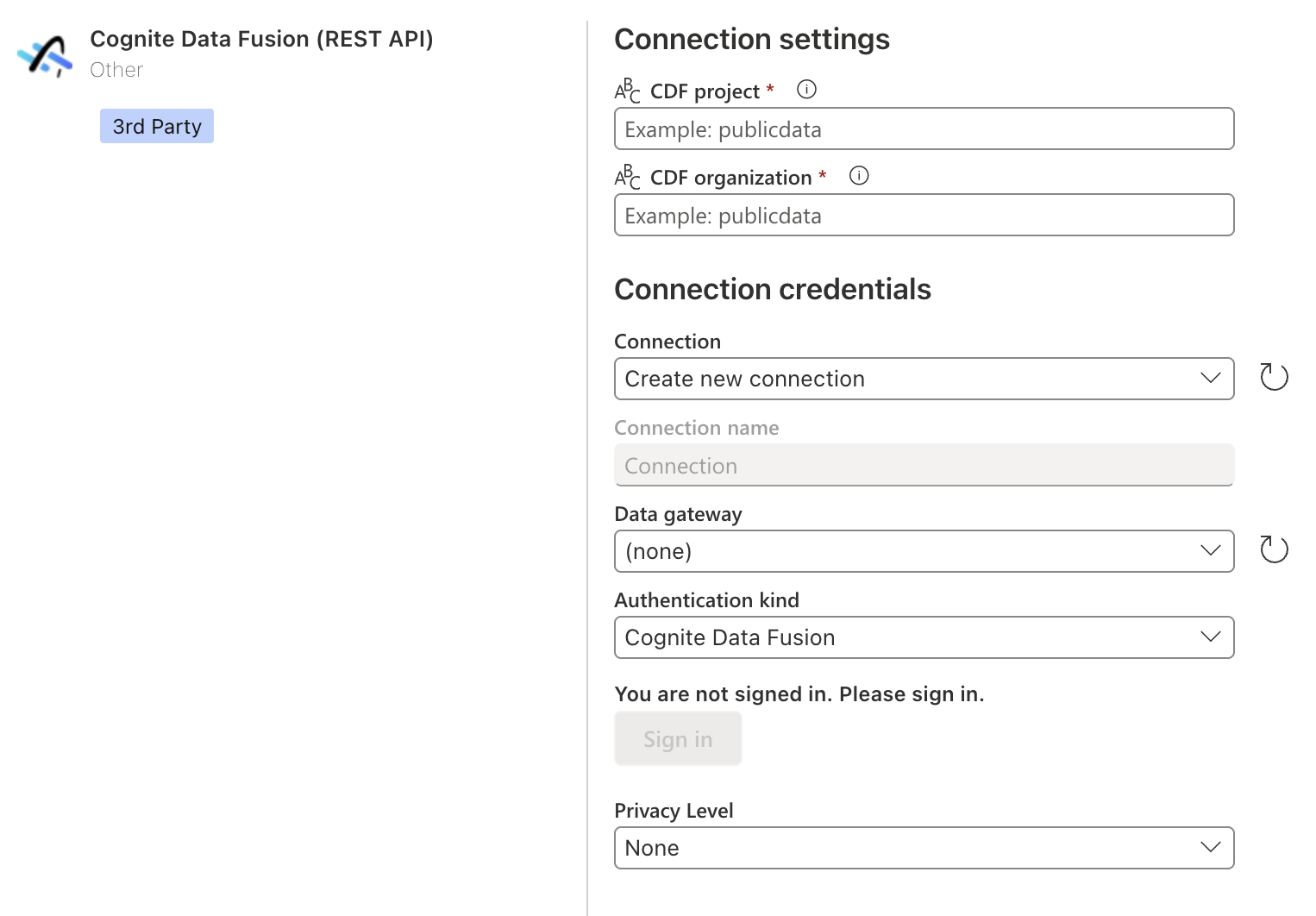Viewport: 1316px width, 916px height.
Task: Click the chevron on the Authentication kind selector
Action: coord(1211,637)
